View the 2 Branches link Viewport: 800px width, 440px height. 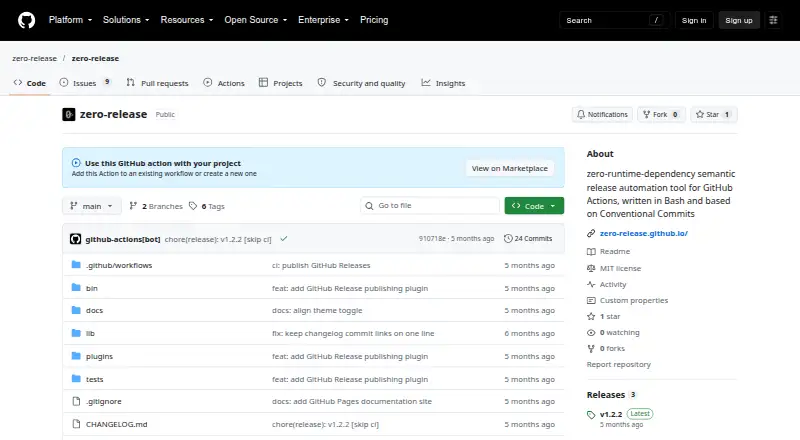[x=156, y=206]
